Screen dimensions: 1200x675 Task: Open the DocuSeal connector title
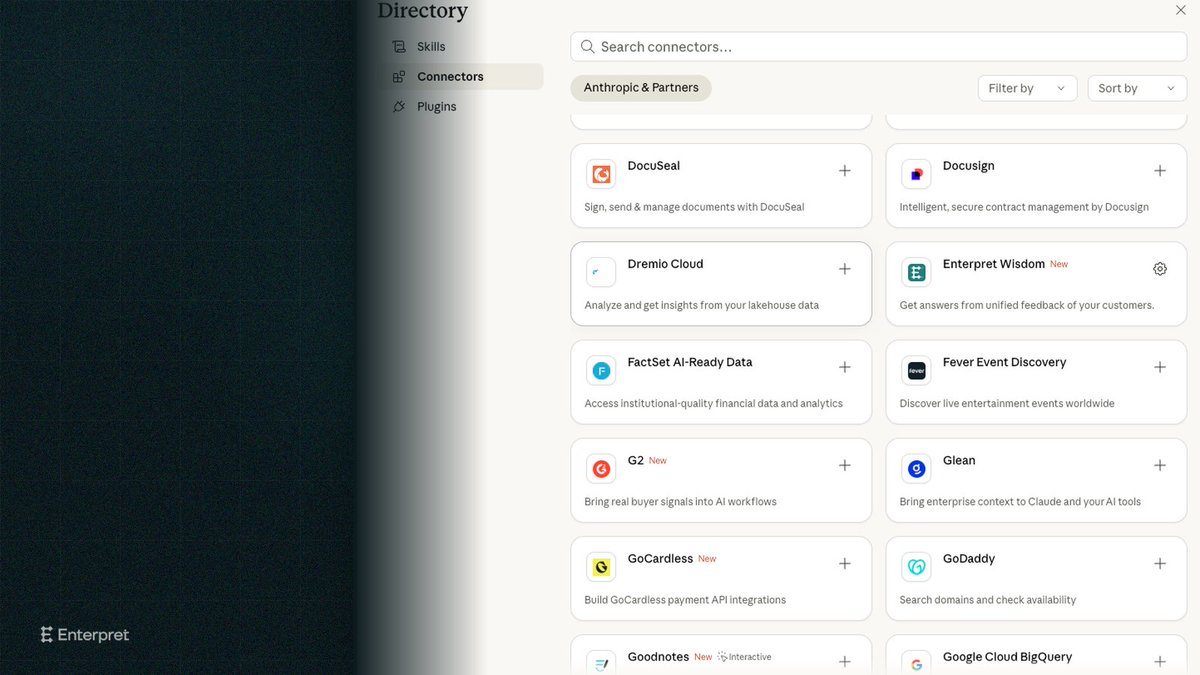tap(654, 166)
